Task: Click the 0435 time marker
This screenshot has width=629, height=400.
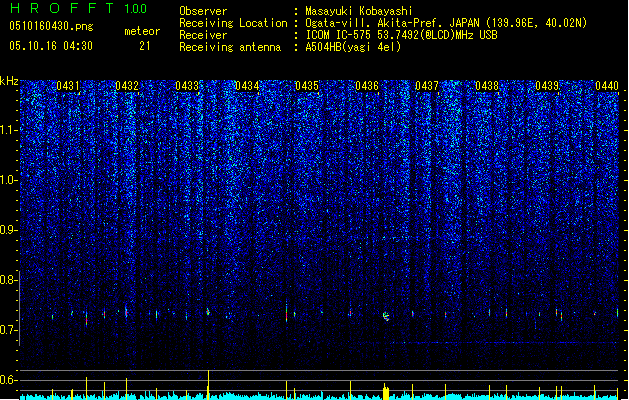Action: tap(307, 86)
